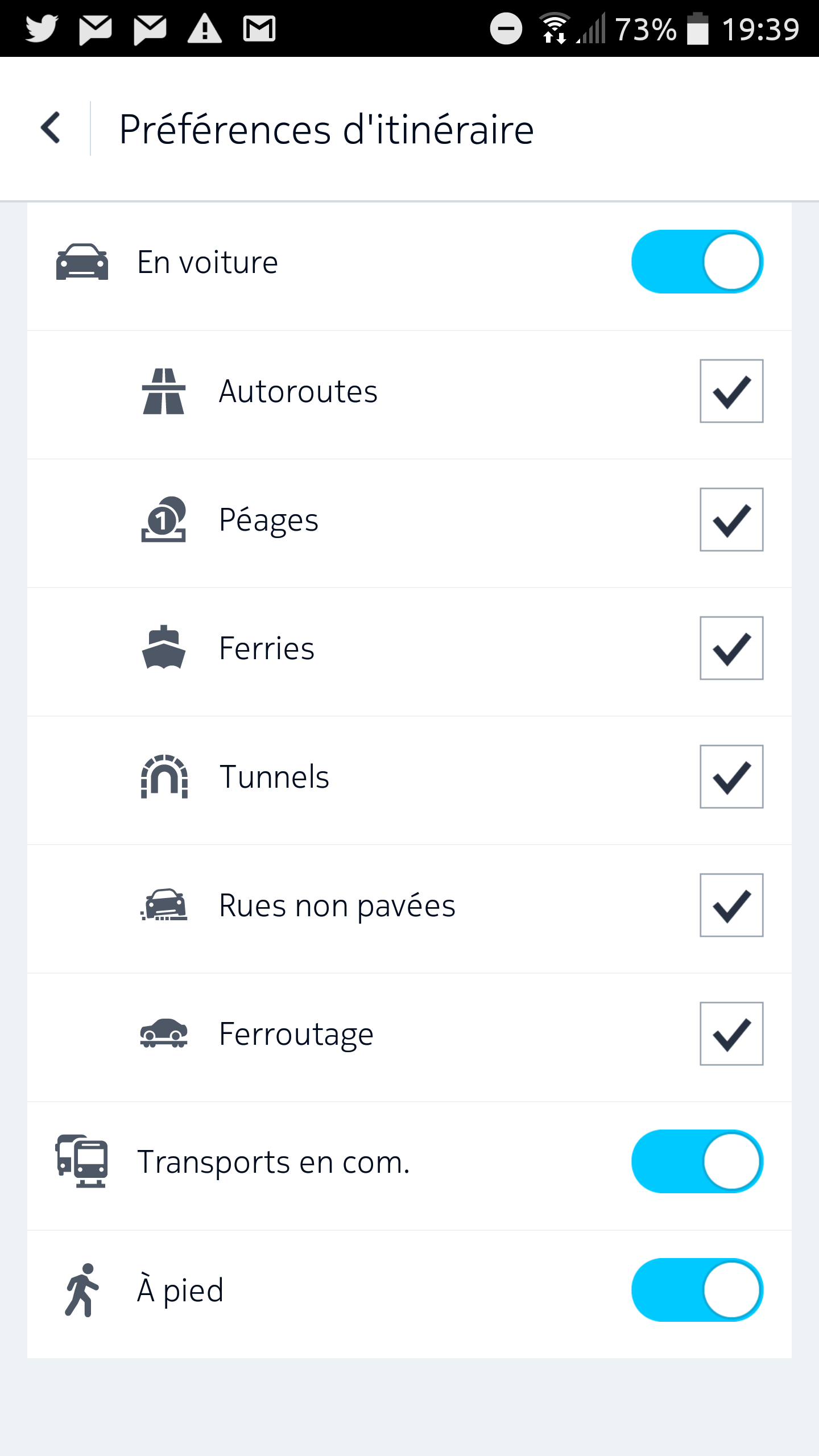Open the Twitter notification in status bar
This screenshot has width=819, height=1456.
(x=42, y=28)
